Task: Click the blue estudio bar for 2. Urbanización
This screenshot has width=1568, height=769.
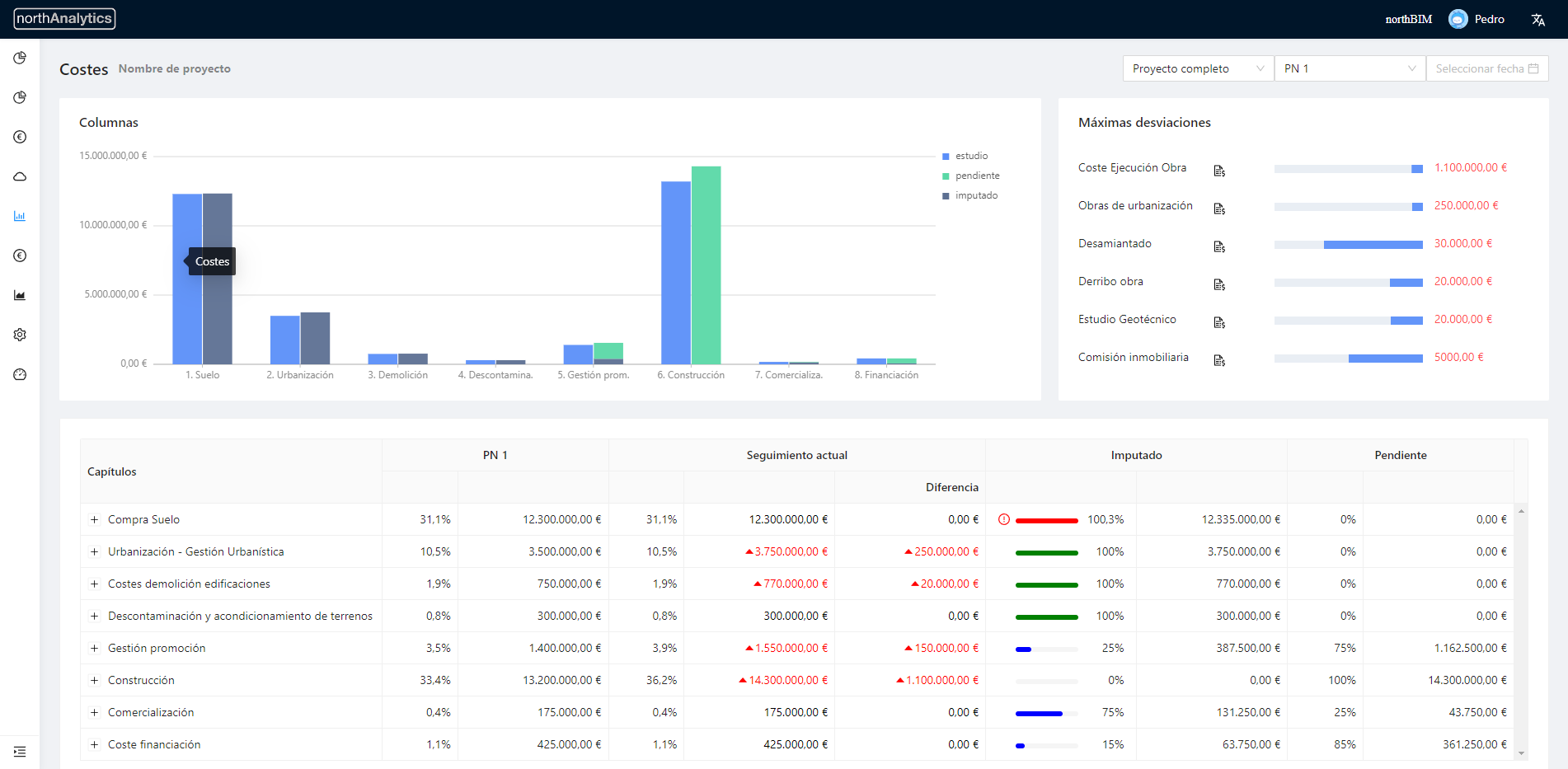Action: coord(284,340)
